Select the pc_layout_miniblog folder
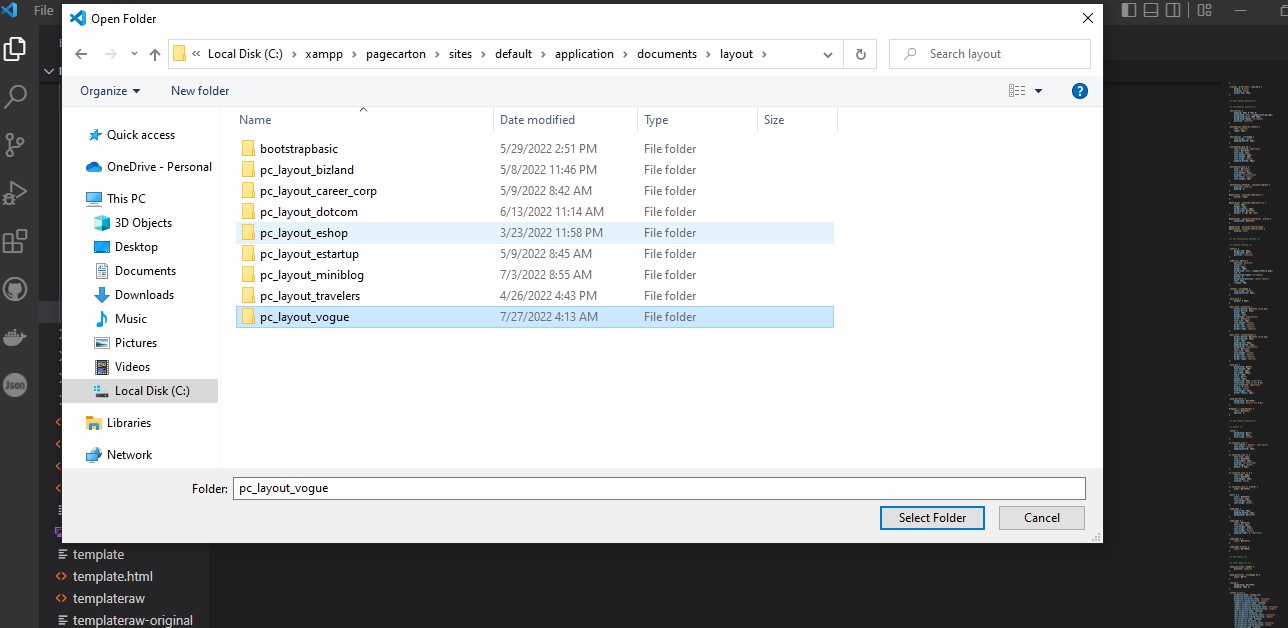The width and height of the screenshot is (1288, 628). click(x=535, y=275)
